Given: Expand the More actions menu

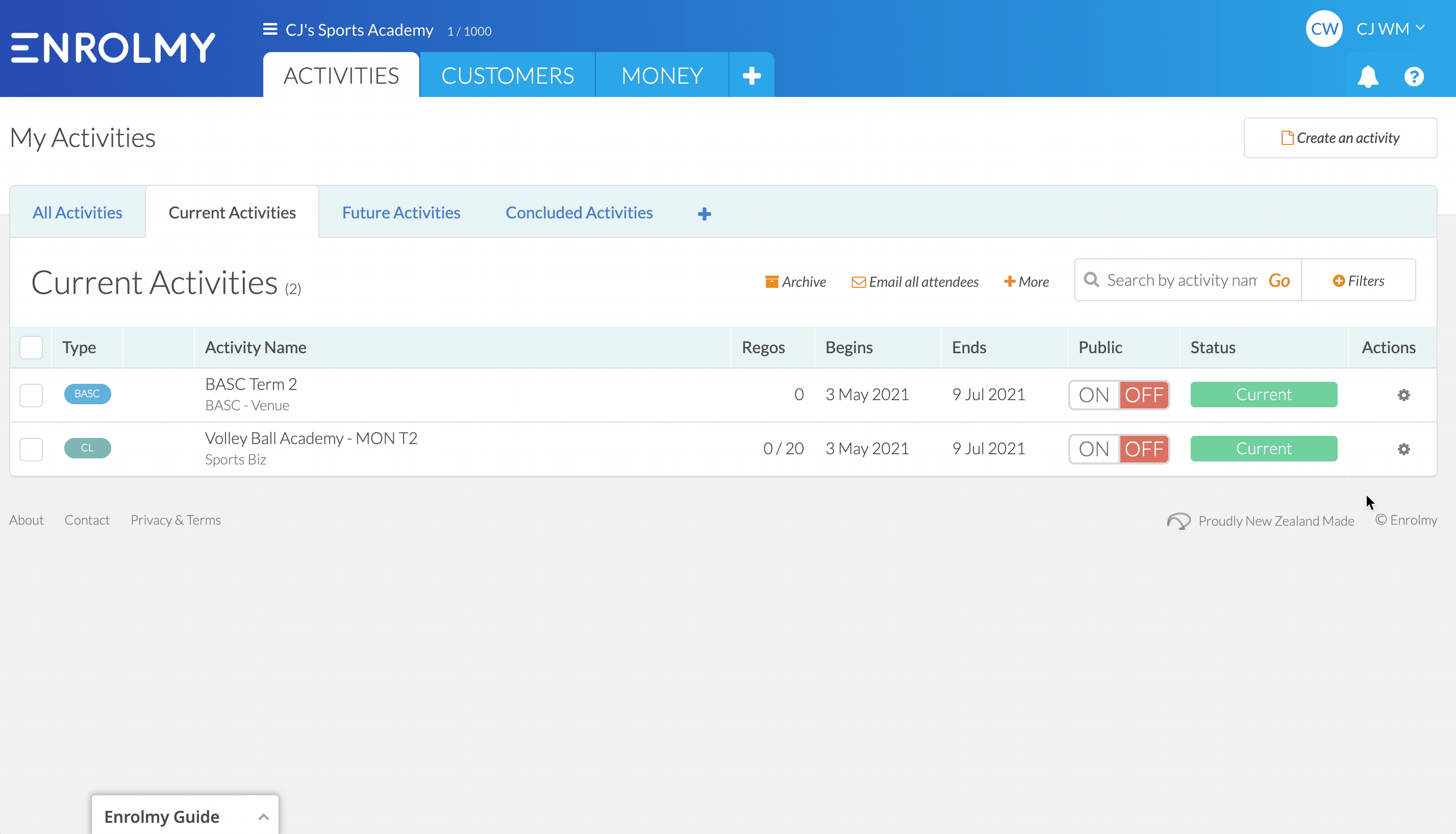Looking at the screenshot, I should [1026, 281].
